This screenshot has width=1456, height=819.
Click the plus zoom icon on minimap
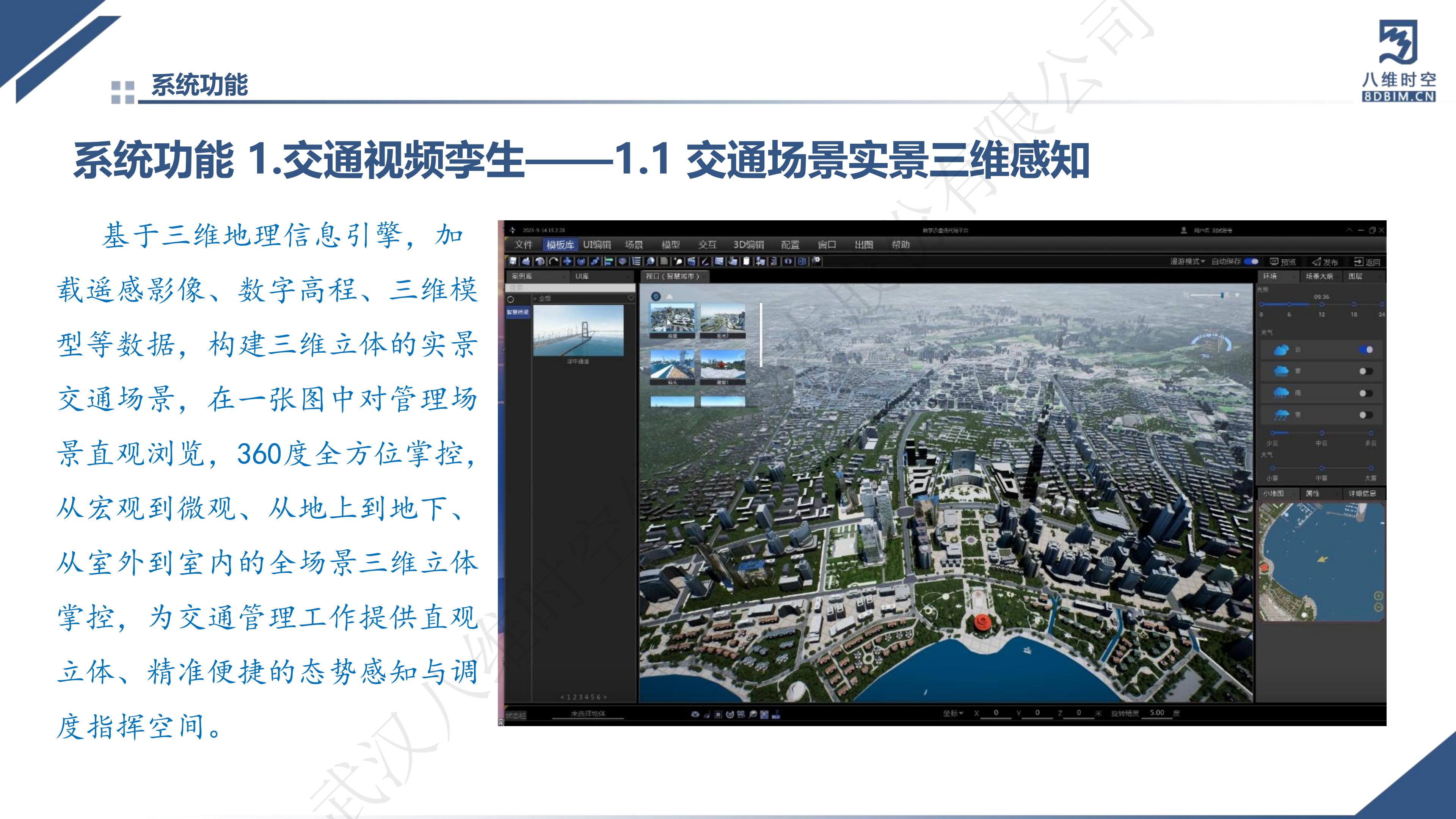[x=1379, y=596]
